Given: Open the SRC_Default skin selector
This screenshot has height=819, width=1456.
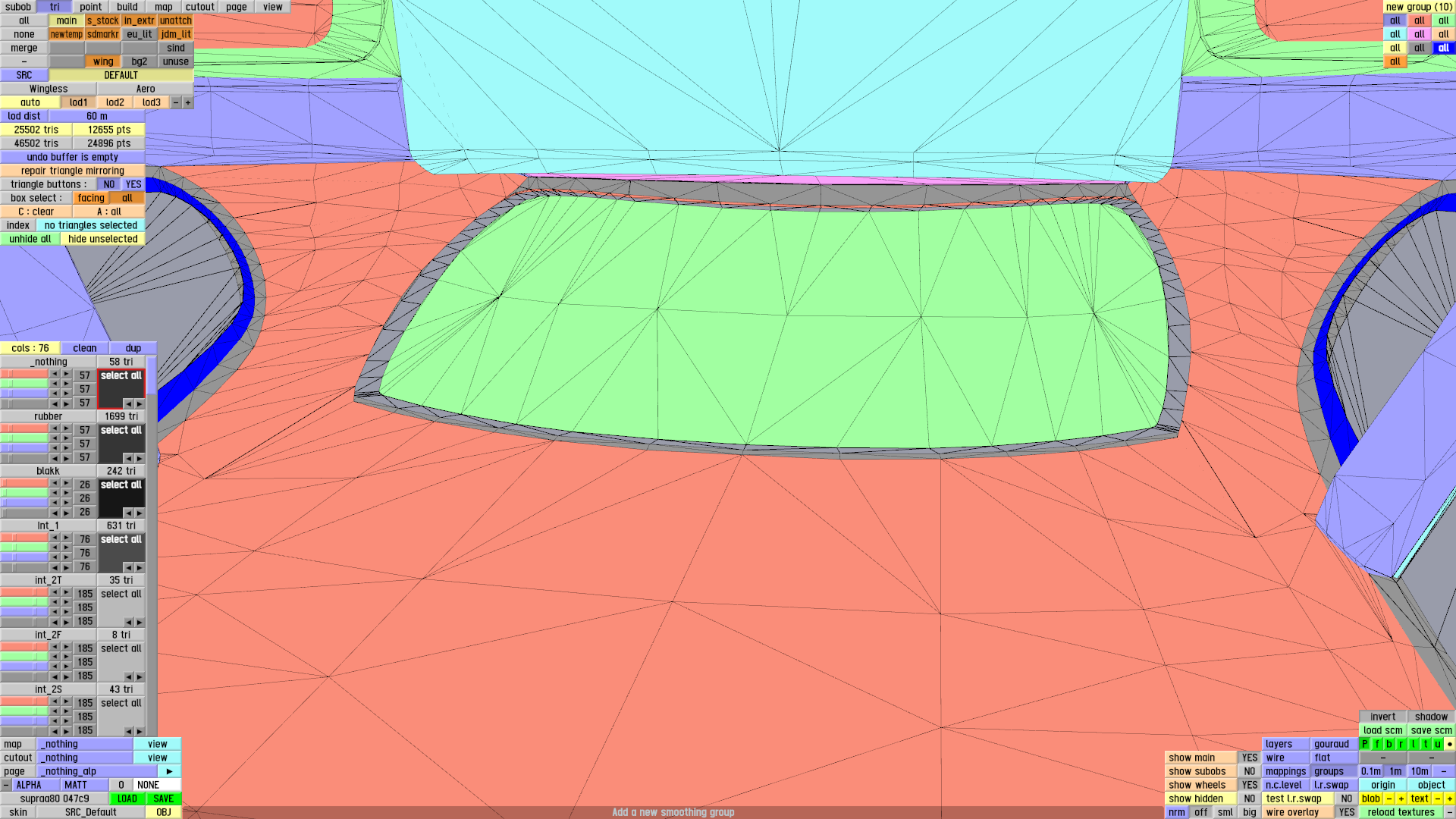Looking at the screenshot, I should pyautogui.click(x=91, y=812).
